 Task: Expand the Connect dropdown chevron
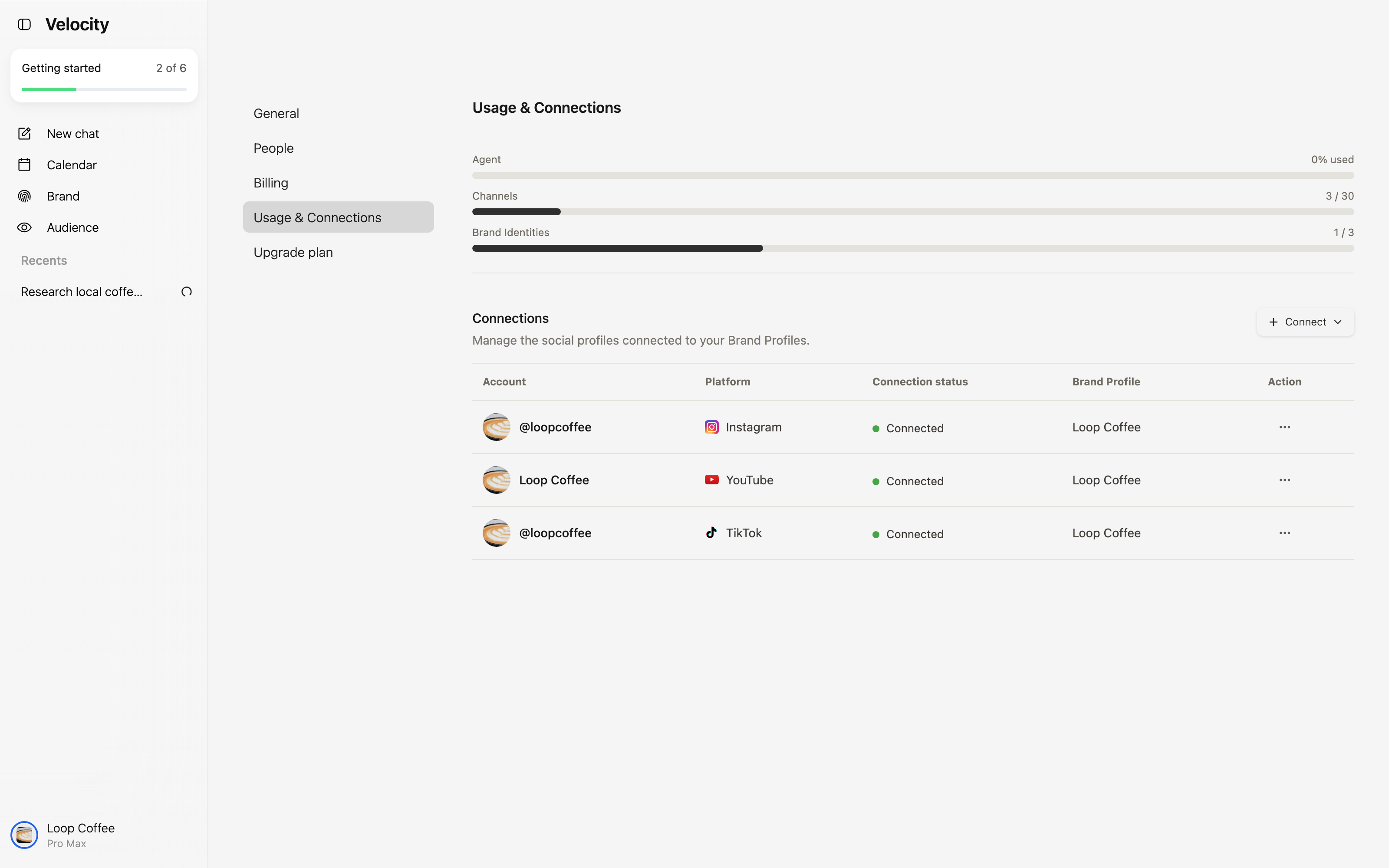1338,322
